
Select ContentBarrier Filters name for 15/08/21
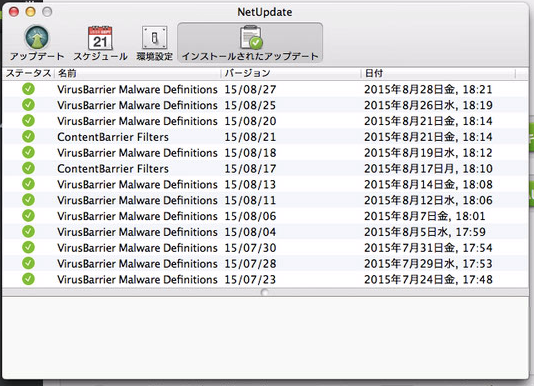click(113, 137)
